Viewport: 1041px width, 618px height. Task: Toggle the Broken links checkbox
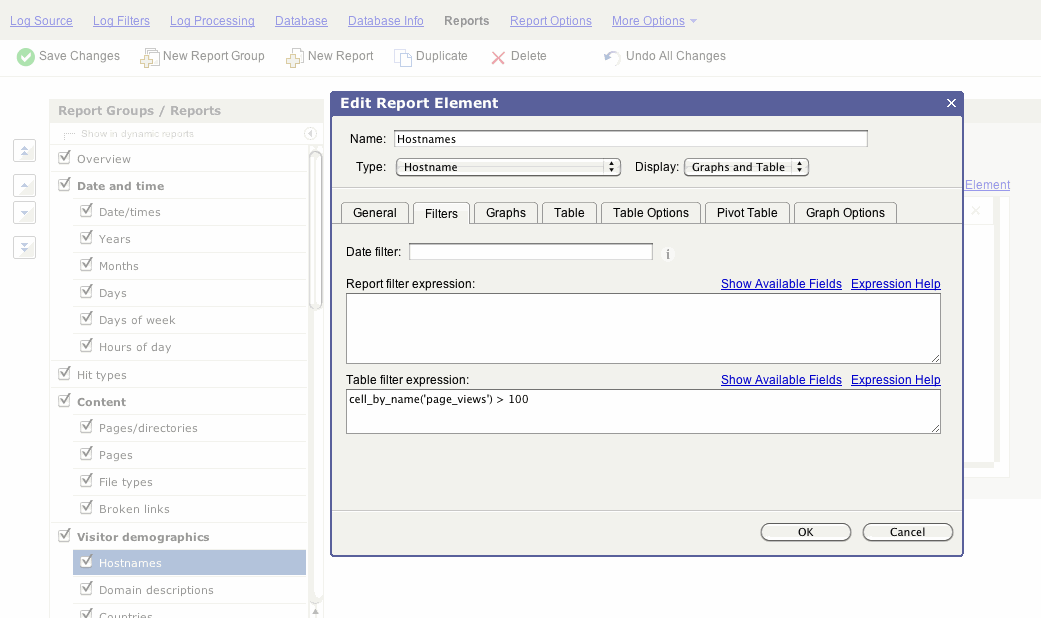(87, 508)
